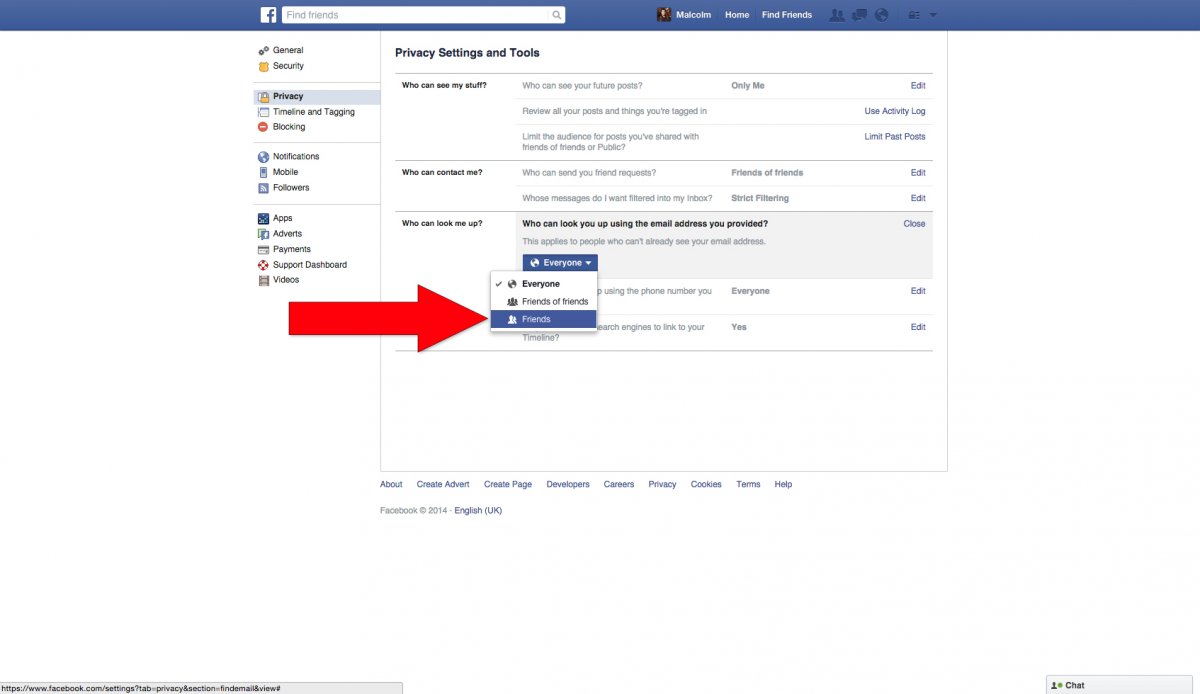The width and height of the screenshot is (1200, 694).
Task: Click the Security badge icon
Action: click(263, 66)
